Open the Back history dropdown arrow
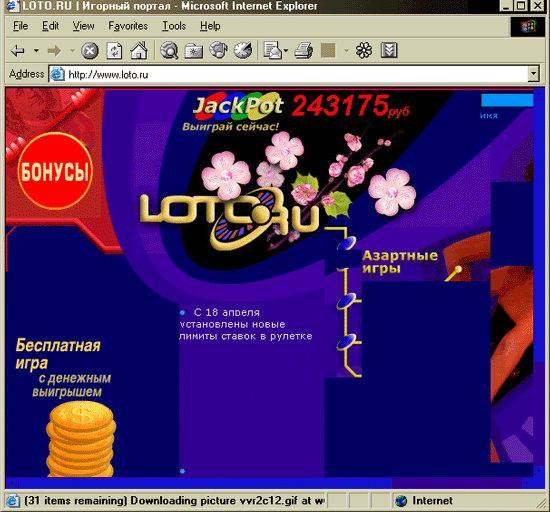Image resolution: width=550 pixels, height=512 pixels. point(36,51)
